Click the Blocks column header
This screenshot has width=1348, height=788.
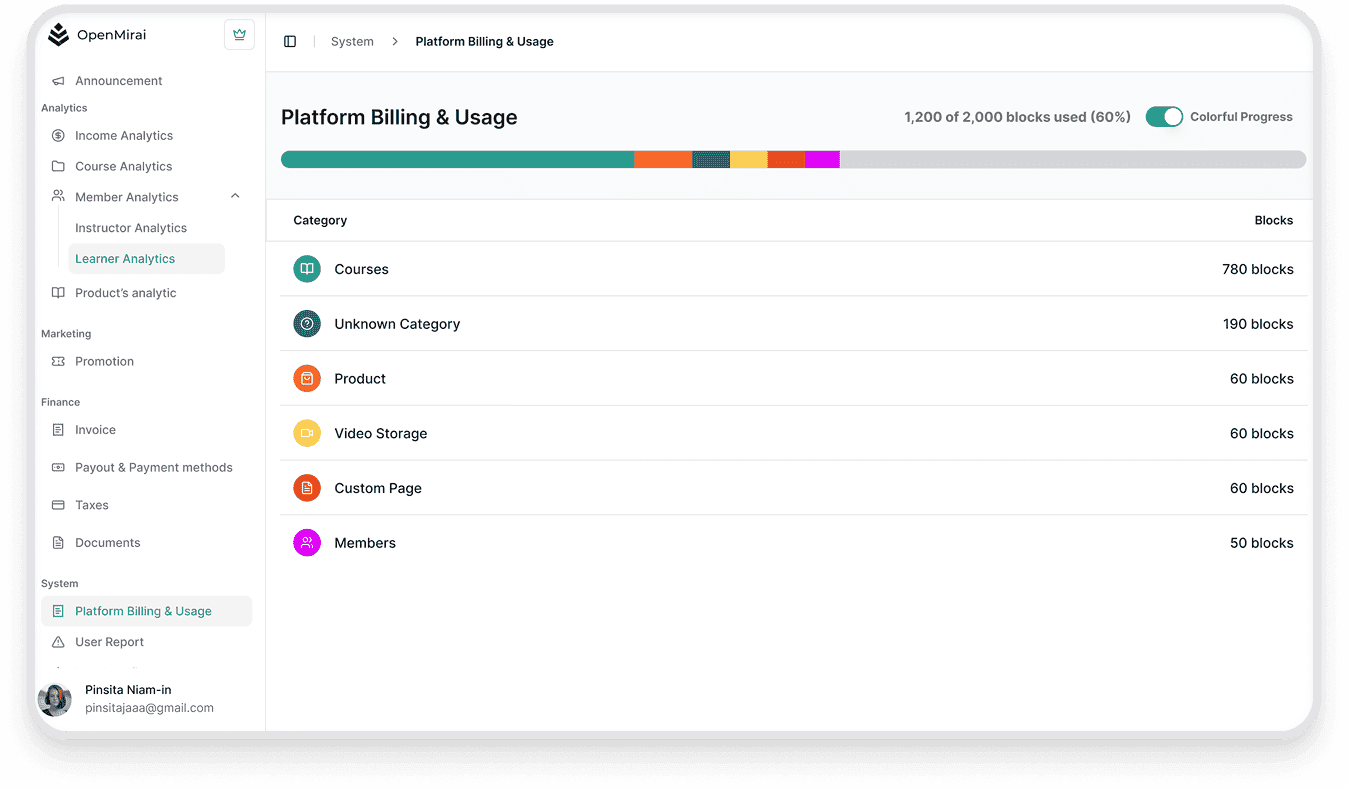click(x=1273, y=221)
